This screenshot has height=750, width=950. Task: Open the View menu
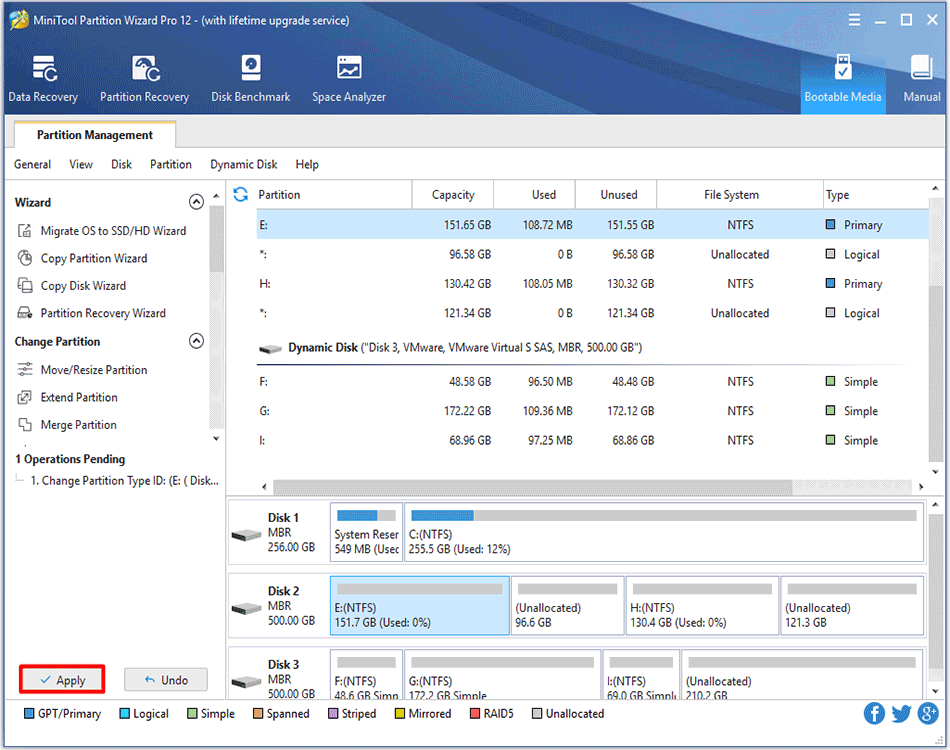81,164
